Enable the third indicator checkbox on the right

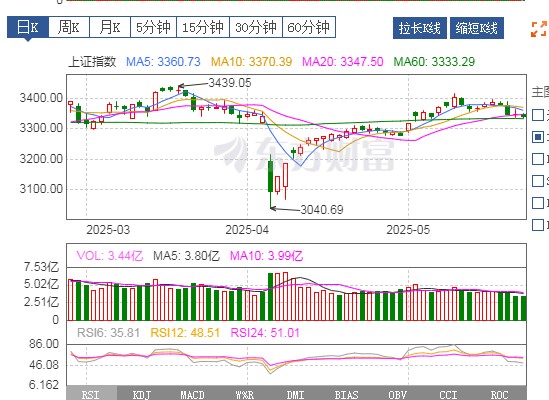[x=538, y=159]
